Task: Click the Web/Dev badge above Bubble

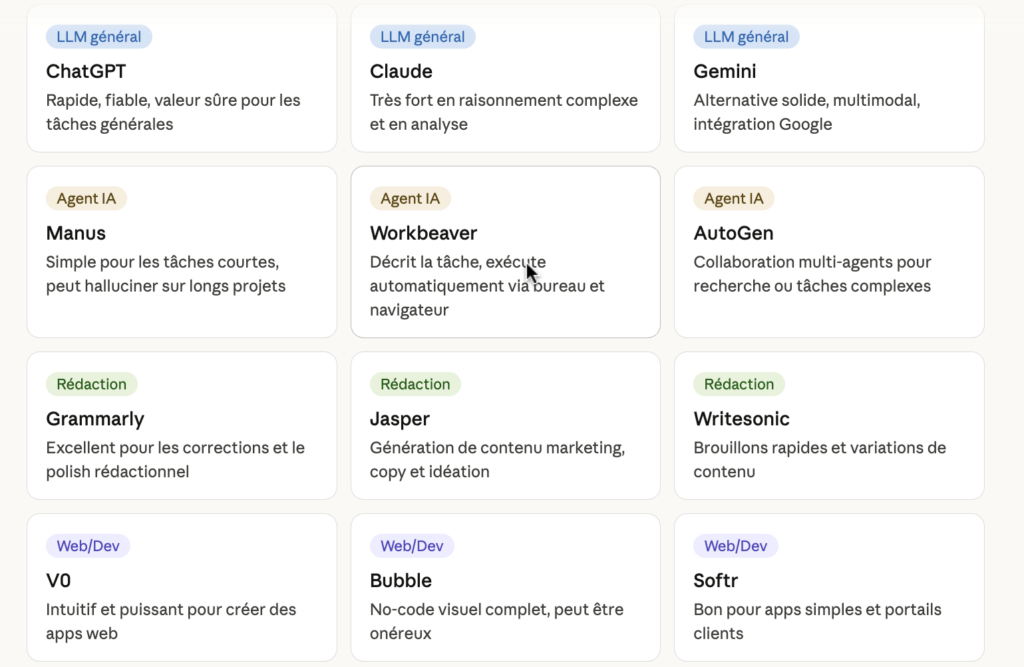Action: [x=411, y=546]
